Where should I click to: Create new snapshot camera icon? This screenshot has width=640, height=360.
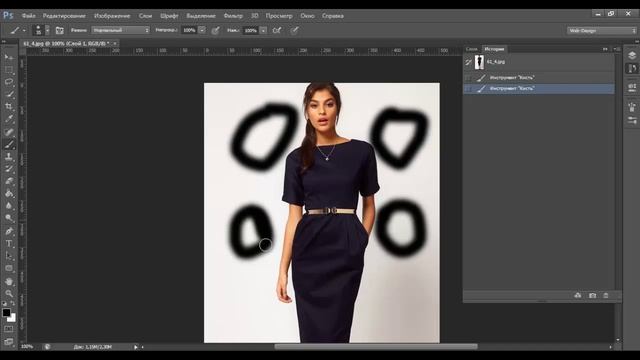pos(592,295)
